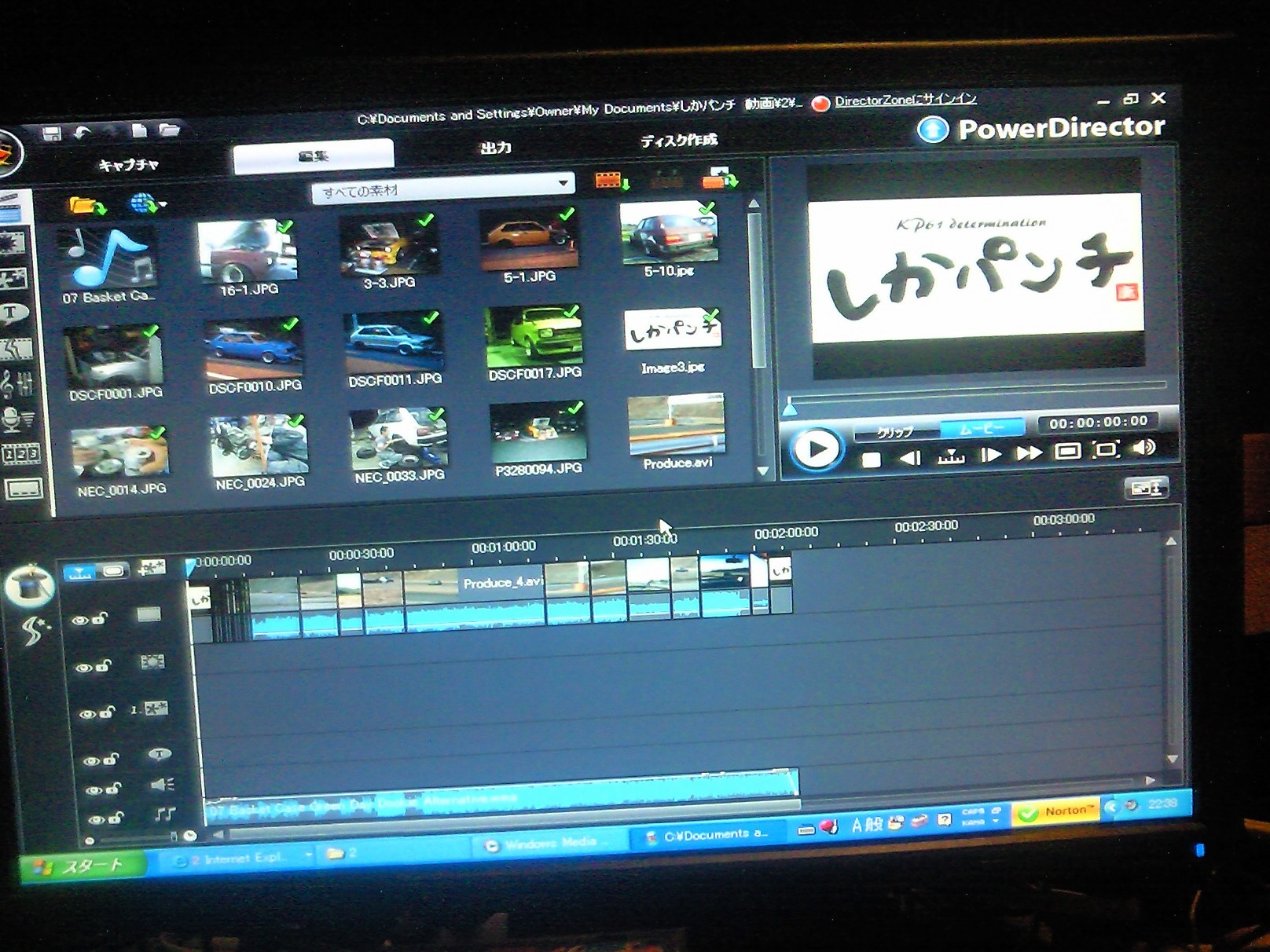Screen dimensions: 1270x952
Task: Click the timeline vertical scroll down arrow
Action: [x=1172, y=760]
